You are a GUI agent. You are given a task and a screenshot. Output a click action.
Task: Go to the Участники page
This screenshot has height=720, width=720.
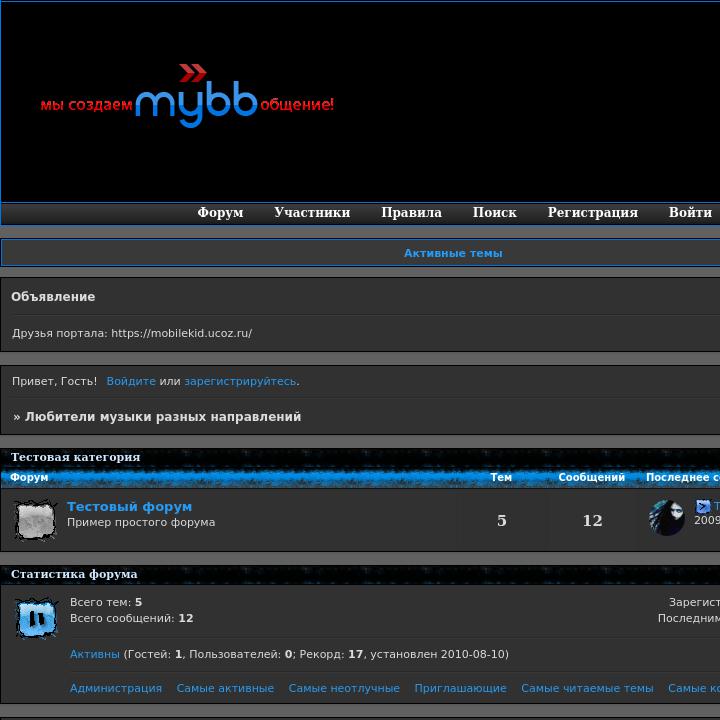[x=312, y=212]
